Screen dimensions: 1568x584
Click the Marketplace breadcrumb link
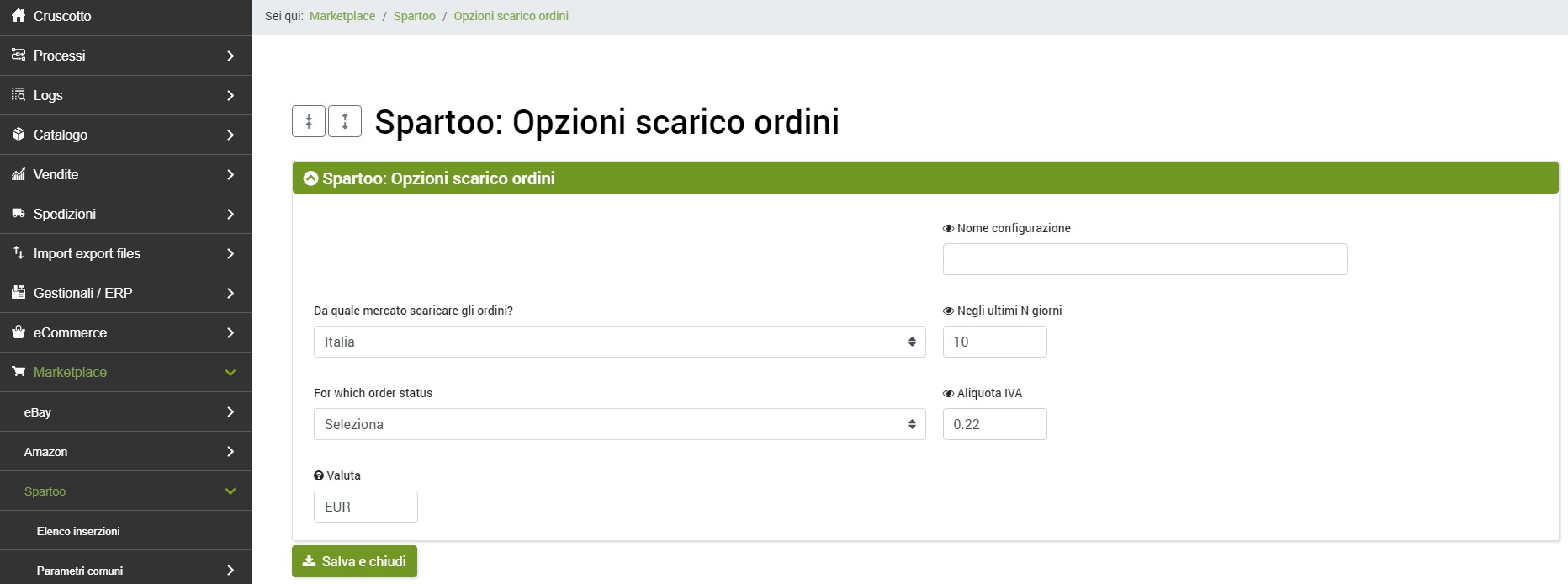point(342,16)
